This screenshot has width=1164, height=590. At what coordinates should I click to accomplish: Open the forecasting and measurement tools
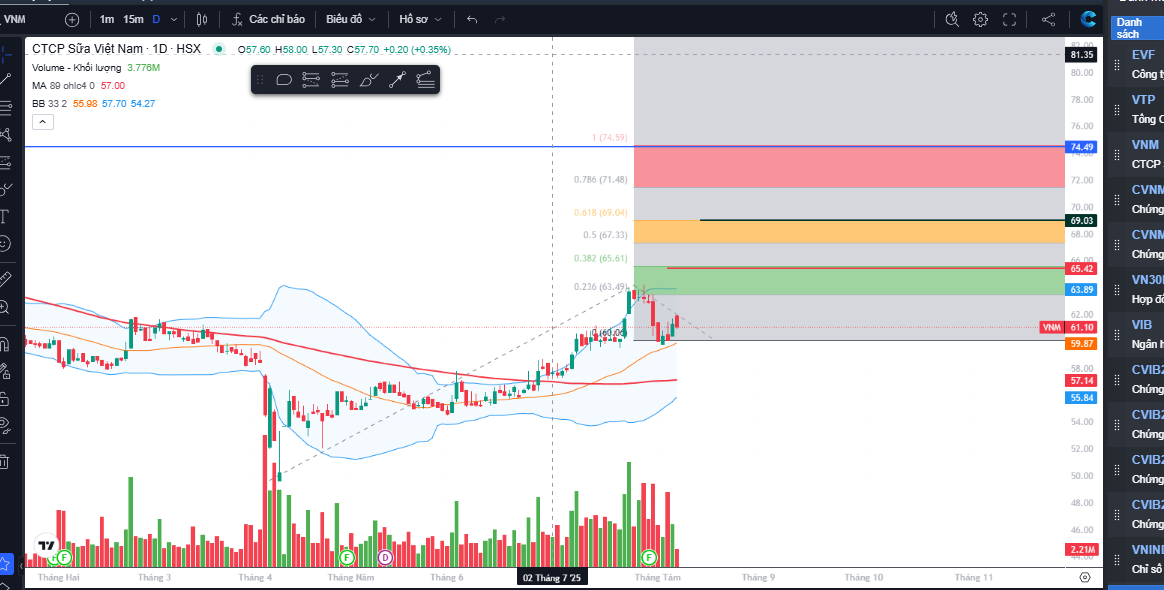coord(5,162)
